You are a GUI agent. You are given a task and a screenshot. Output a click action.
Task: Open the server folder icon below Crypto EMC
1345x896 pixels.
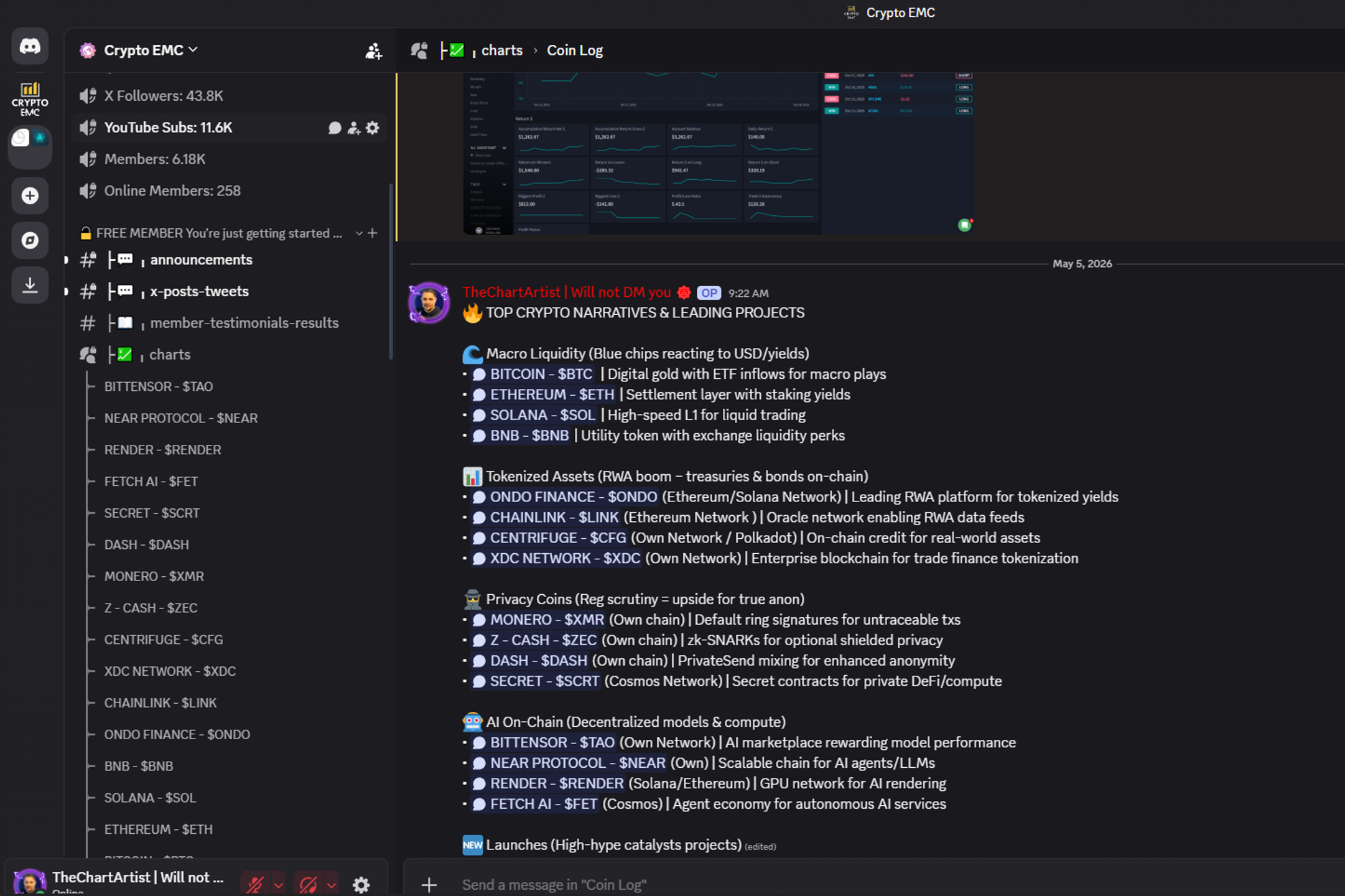click(x=30, y=147)
